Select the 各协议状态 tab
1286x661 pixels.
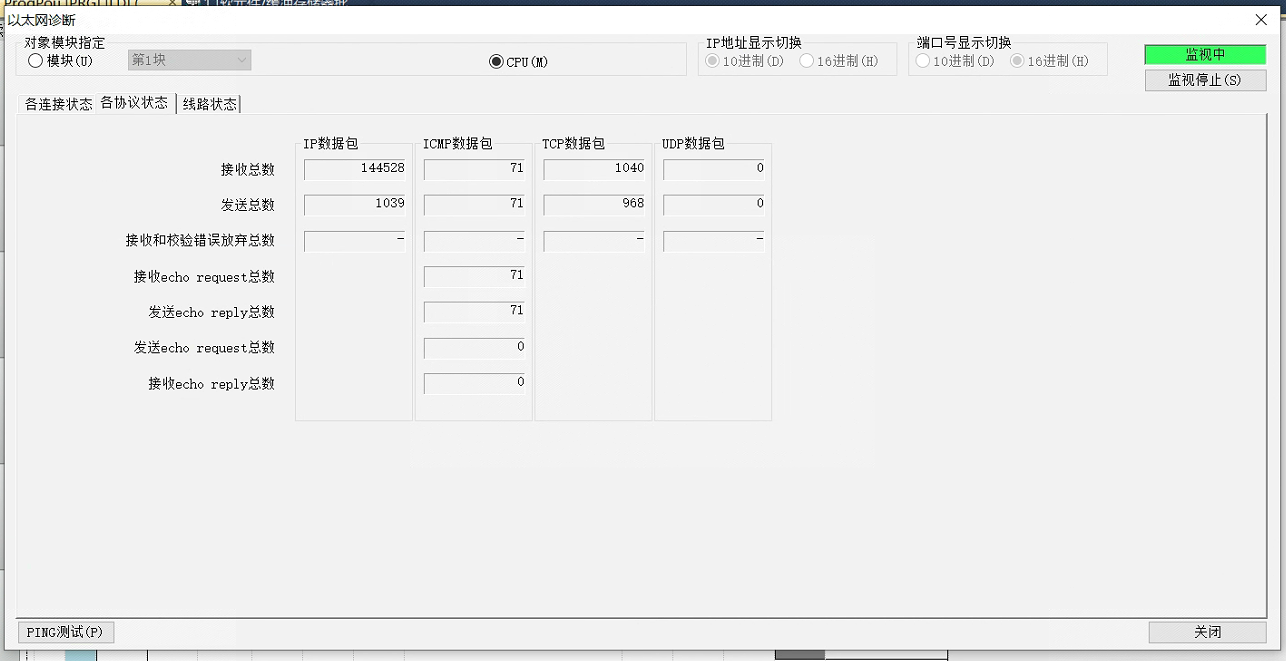[134, 103]
